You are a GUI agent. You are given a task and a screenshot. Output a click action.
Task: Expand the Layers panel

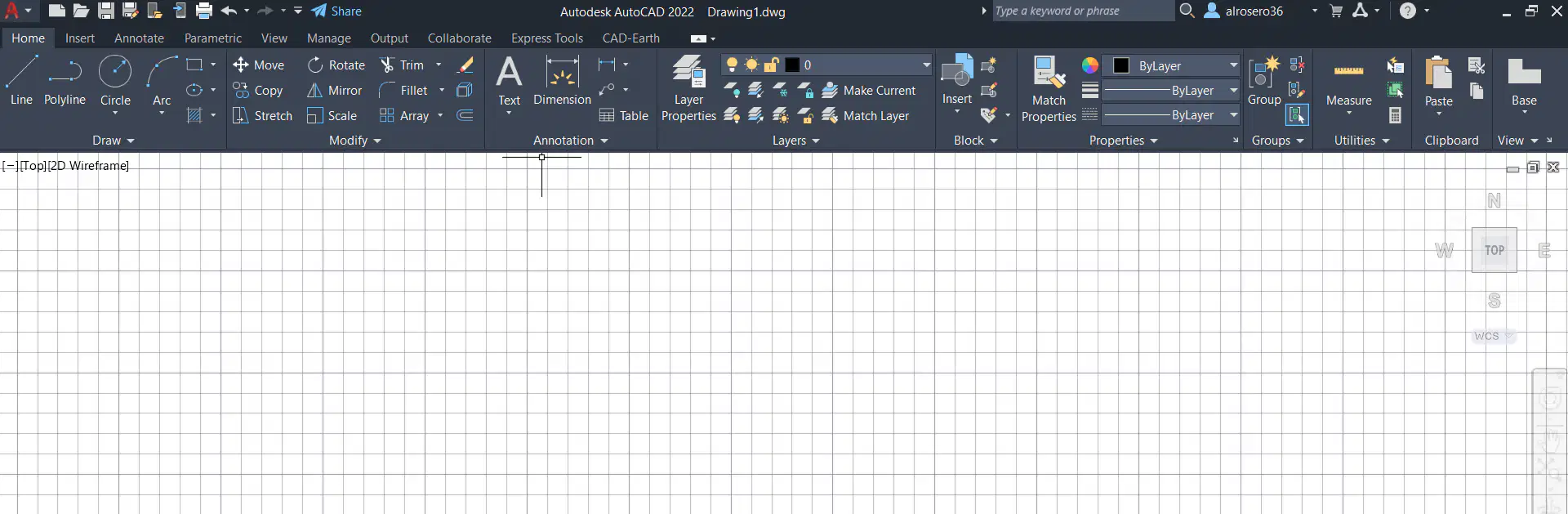(x=795, y=140)
